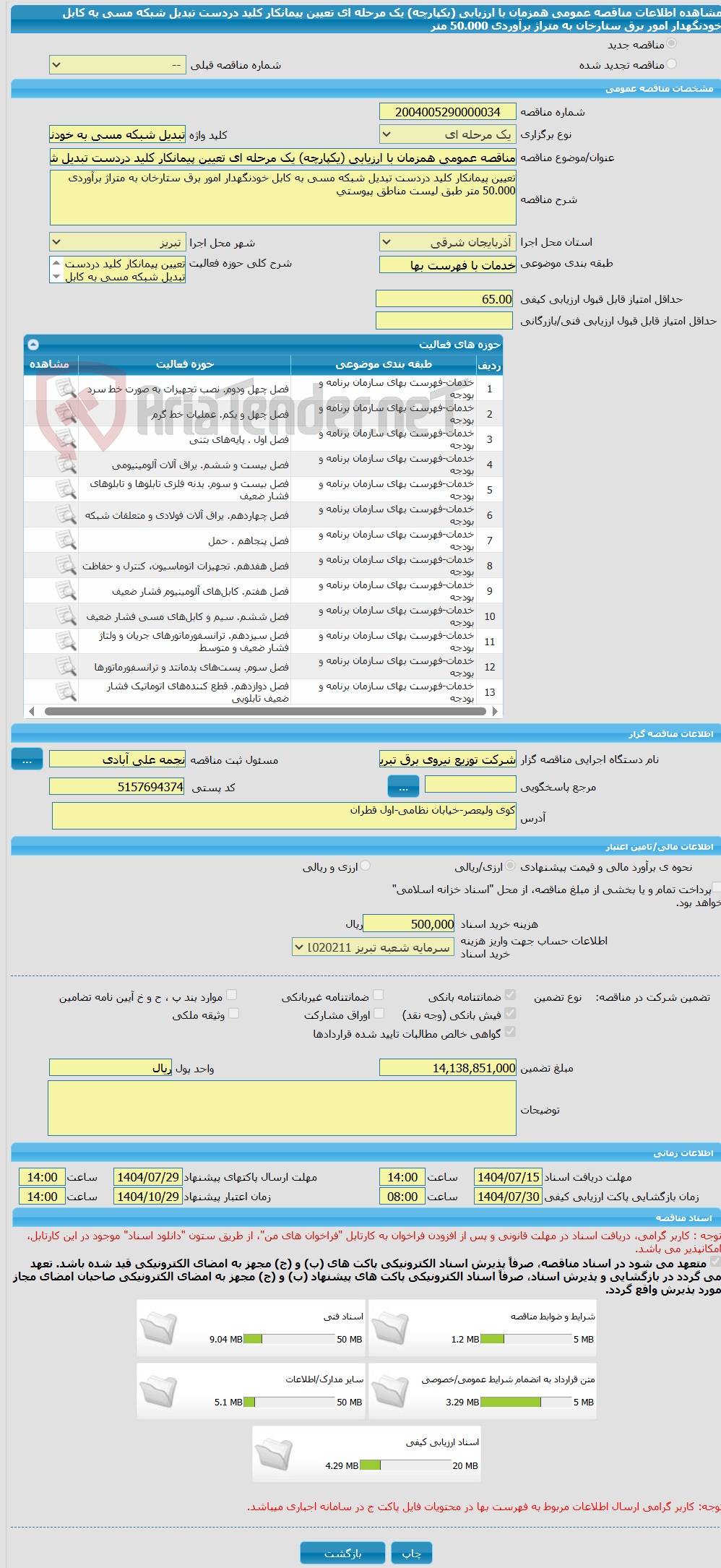Click the مهلت دریافت اسناد date field
The width and height of the screenshot is (721, 1568).
pyautogui.click(x=508, y=1177)
